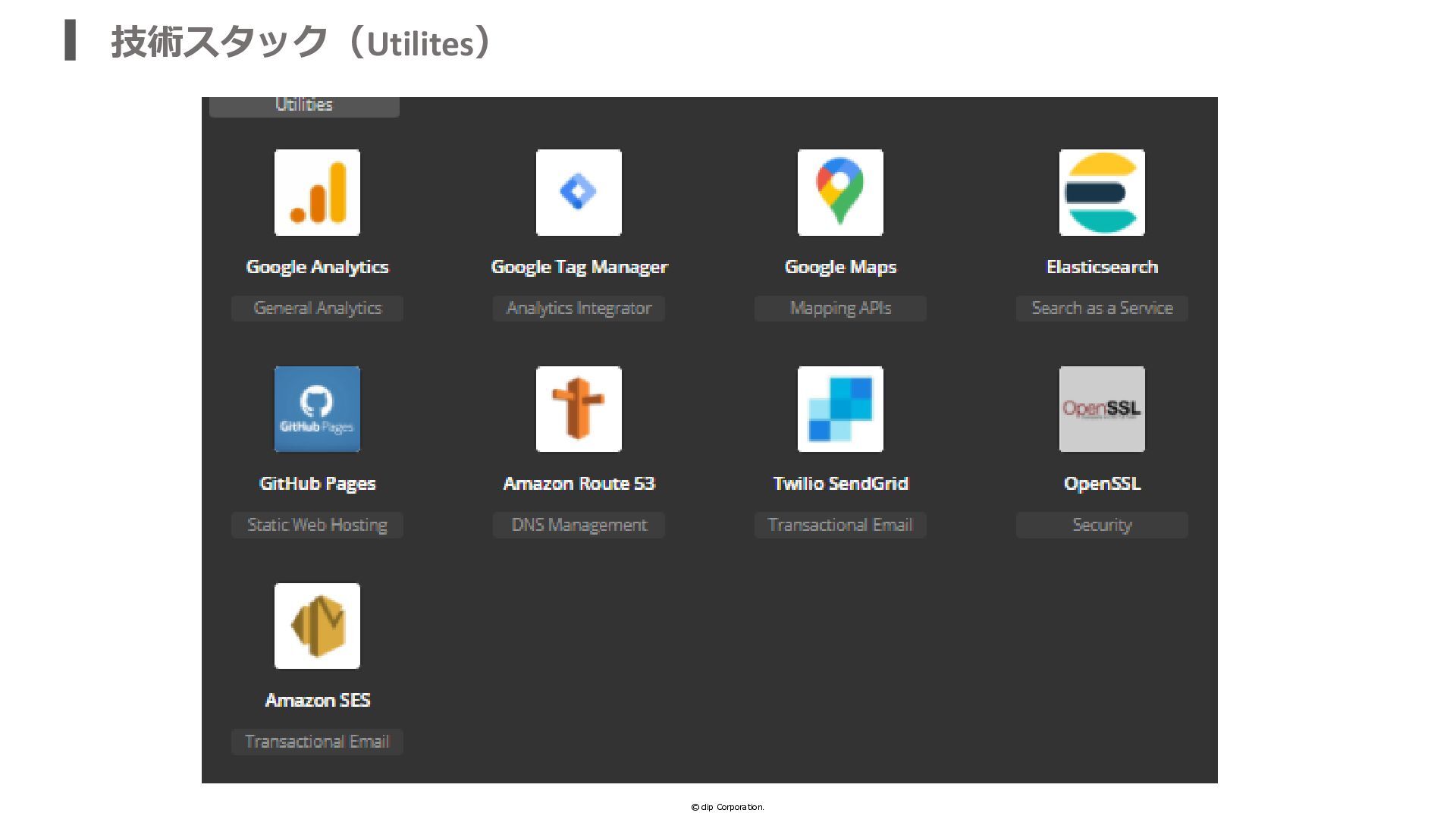Open the Google Tag Manager diamond icon
The height and width of the screenshot is (819, 1456).
click(579, 193)
